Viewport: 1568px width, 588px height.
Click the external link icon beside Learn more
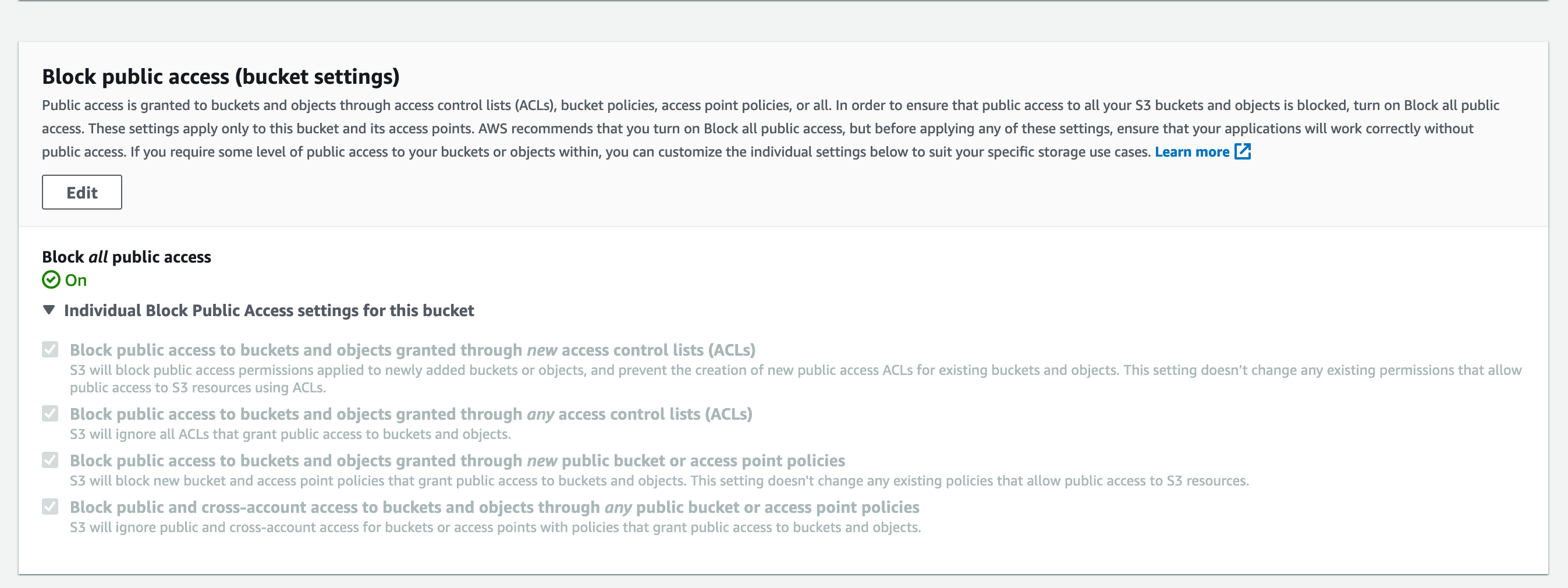point(1244,151)
